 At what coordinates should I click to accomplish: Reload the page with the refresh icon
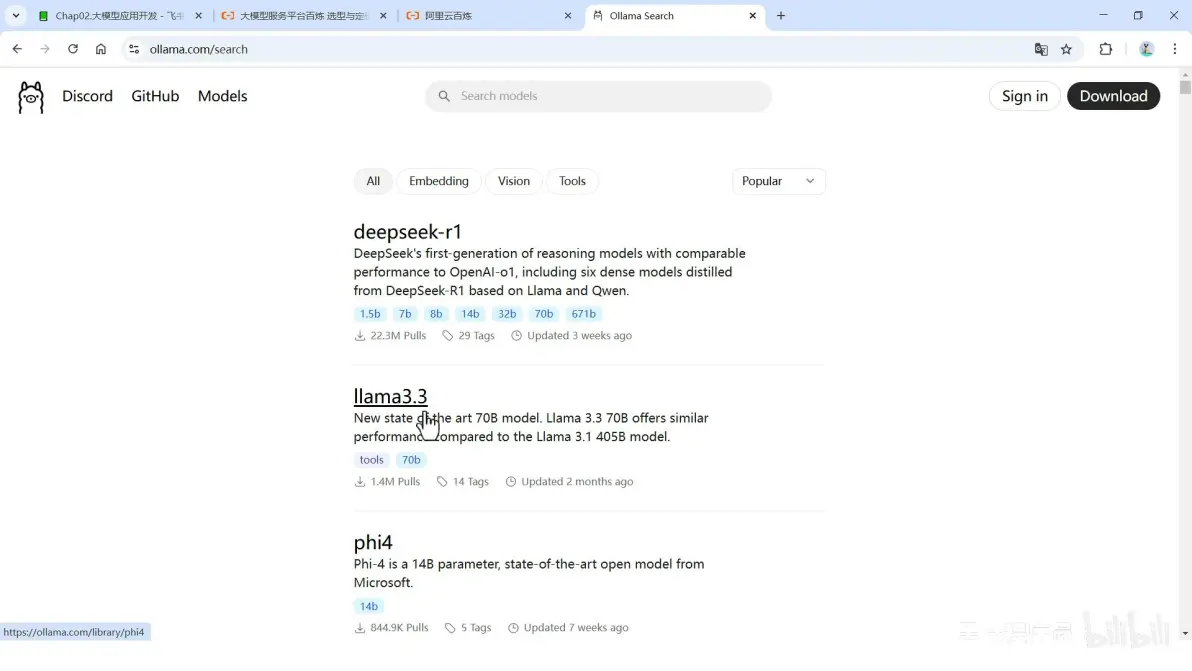[x=72, y=49]
